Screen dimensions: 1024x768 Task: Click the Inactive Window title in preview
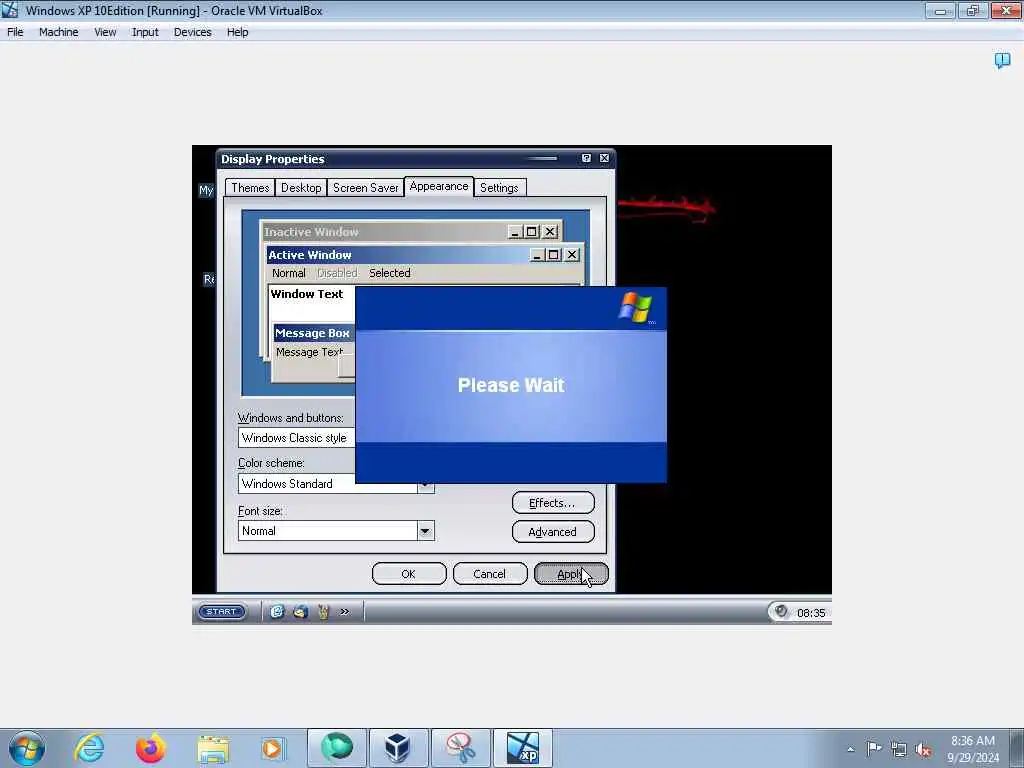pyautogui.click(x=311, y=232)
